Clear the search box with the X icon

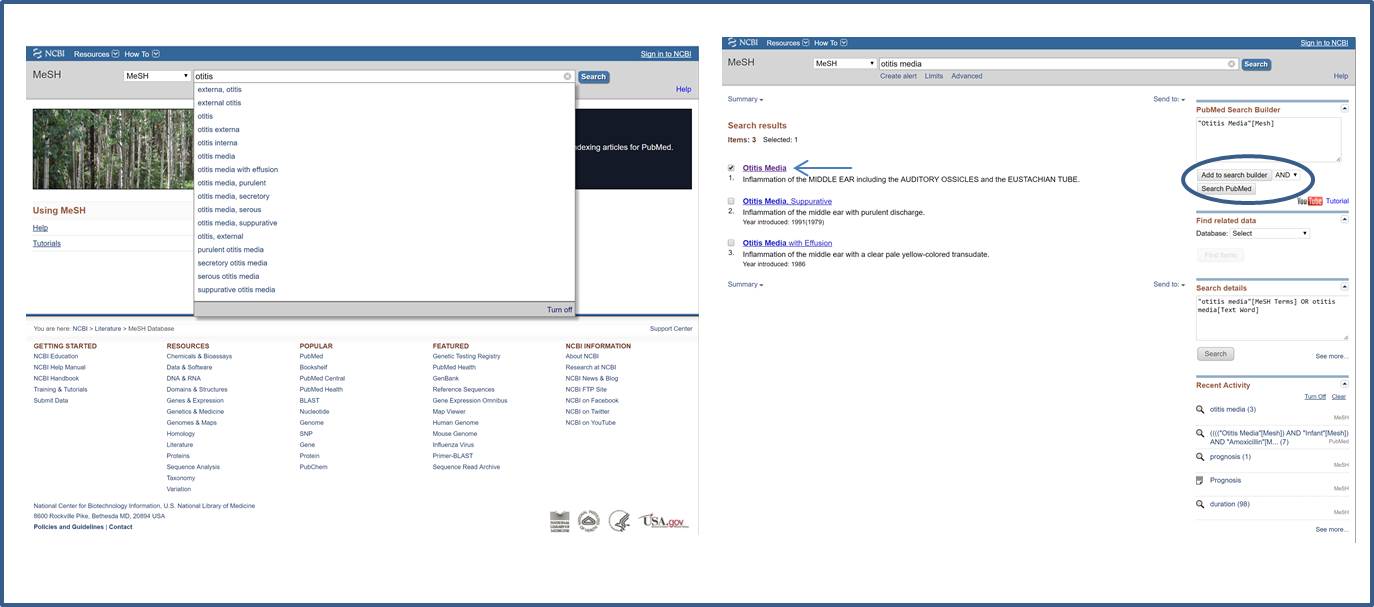point(567,76)
